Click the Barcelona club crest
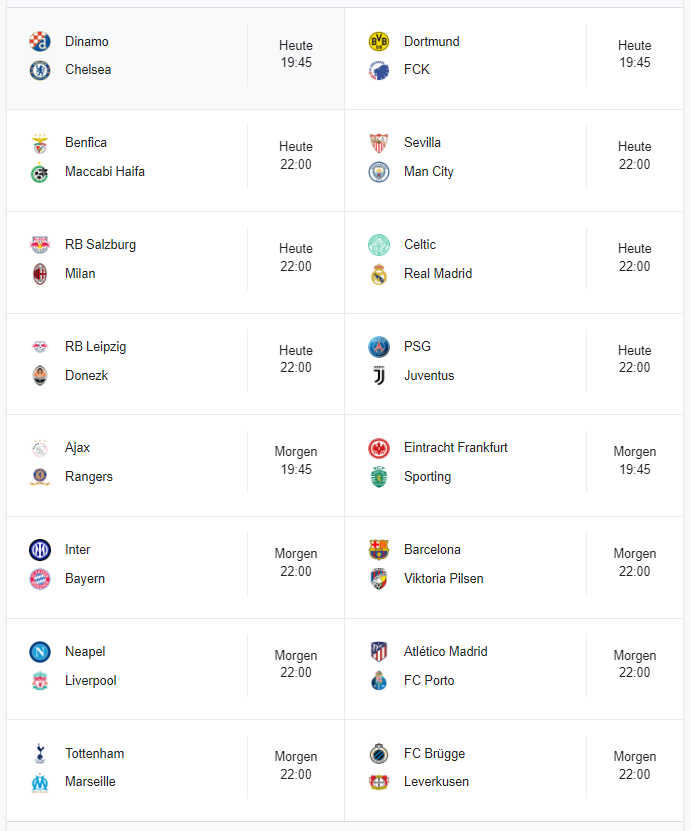691x831 pixels. point(379,550)
